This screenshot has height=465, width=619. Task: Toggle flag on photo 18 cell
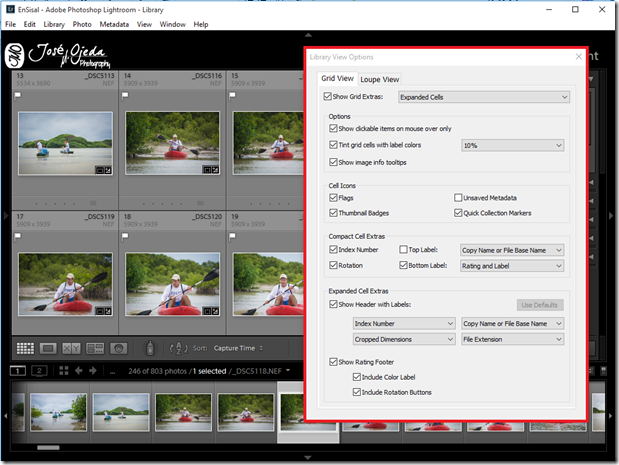[125, 236]
